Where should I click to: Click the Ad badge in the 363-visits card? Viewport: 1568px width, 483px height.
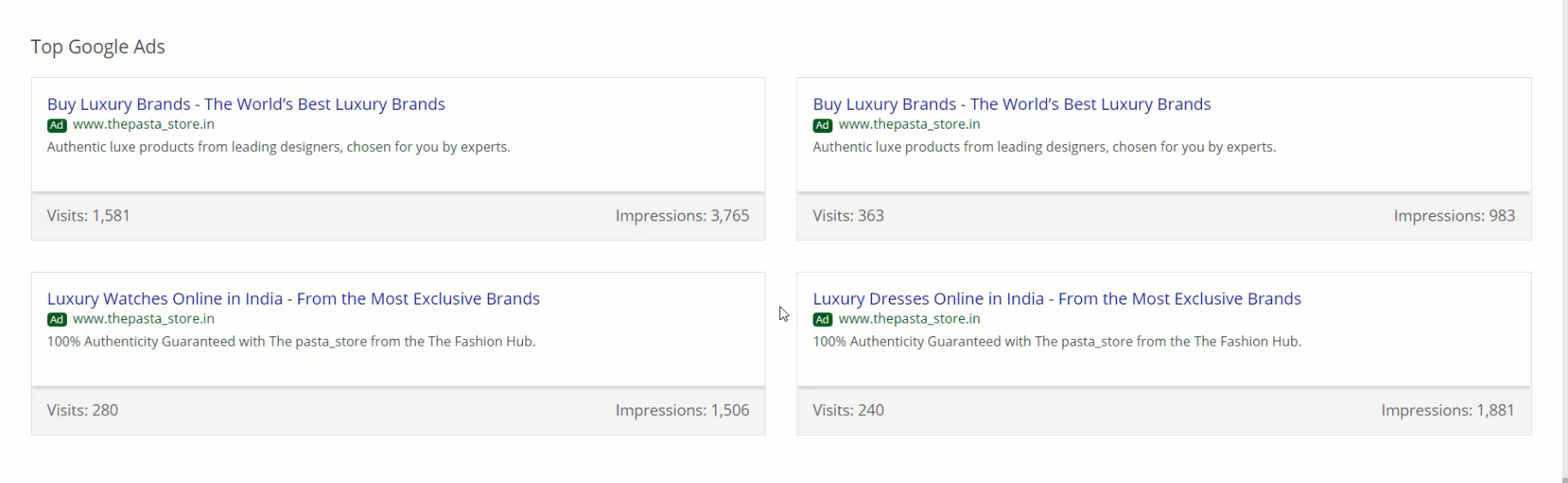click(822, 125)
